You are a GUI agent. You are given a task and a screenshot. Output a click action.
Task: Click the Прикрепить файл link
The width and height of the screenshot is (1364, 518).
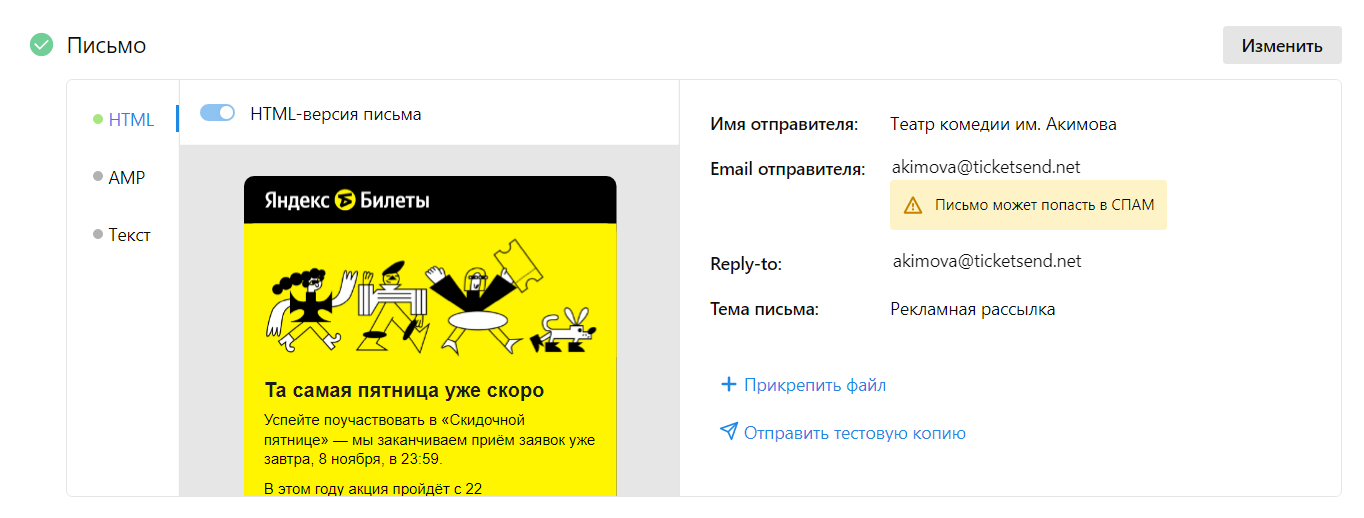tap(814, 385)
